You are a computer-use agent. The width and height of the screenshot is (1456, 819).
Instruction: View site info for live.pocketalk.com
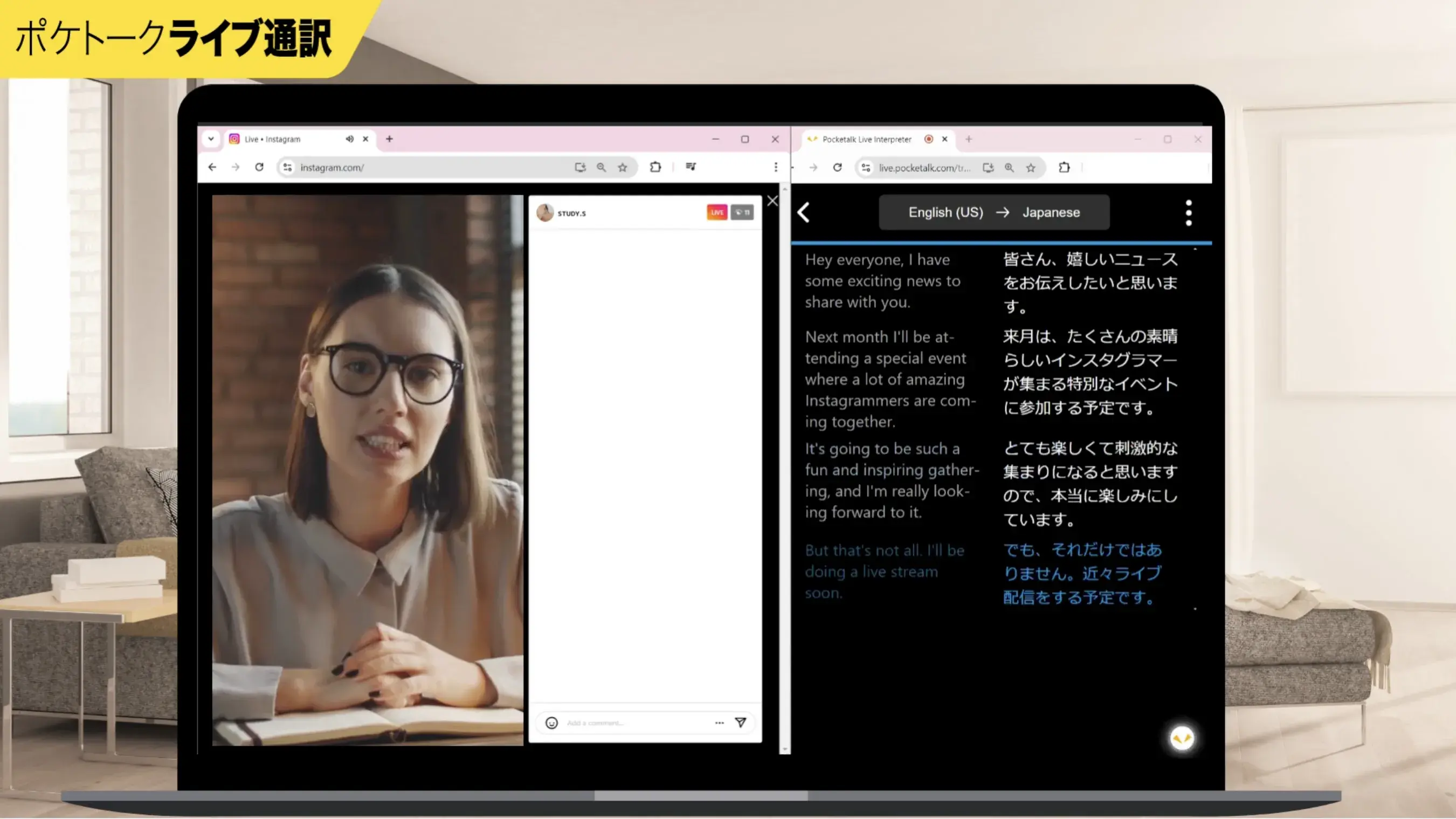[866, 167]
